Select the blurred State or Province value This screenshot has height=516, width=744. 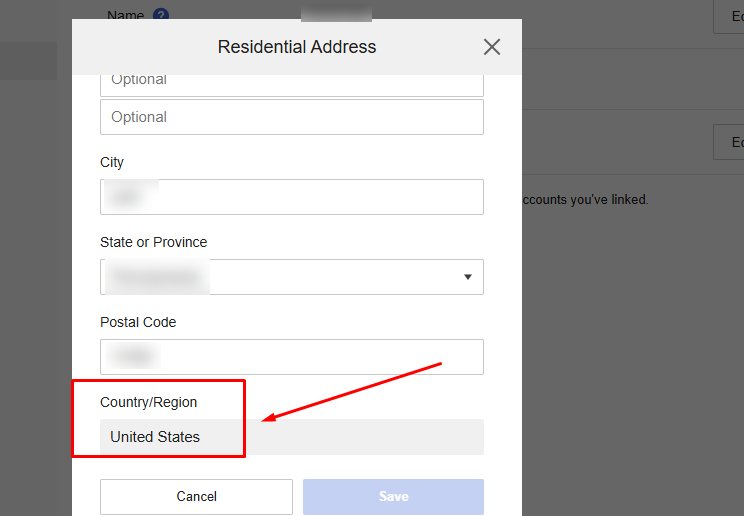point(160,277)
